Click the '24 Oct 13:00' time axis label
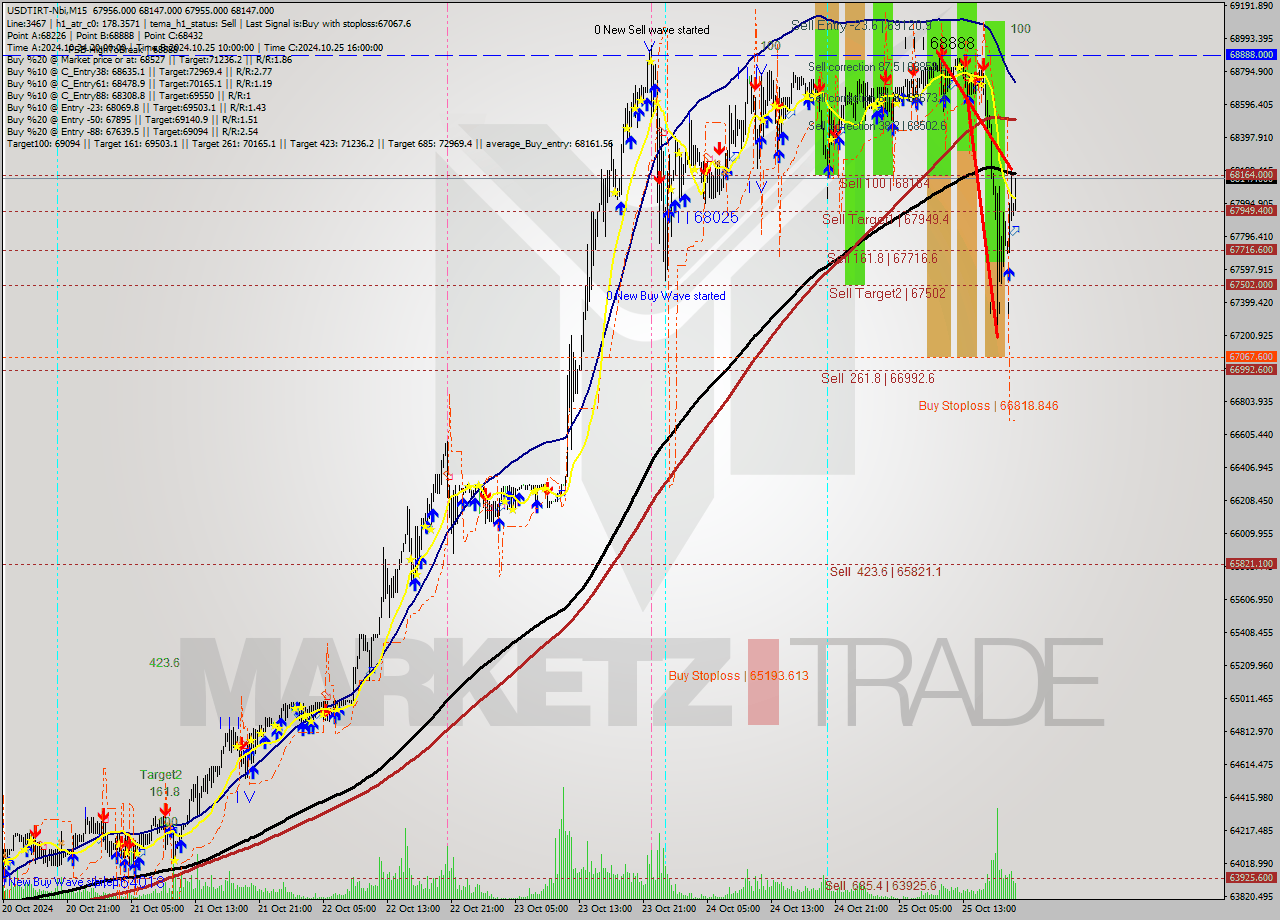 click(797, 909)
